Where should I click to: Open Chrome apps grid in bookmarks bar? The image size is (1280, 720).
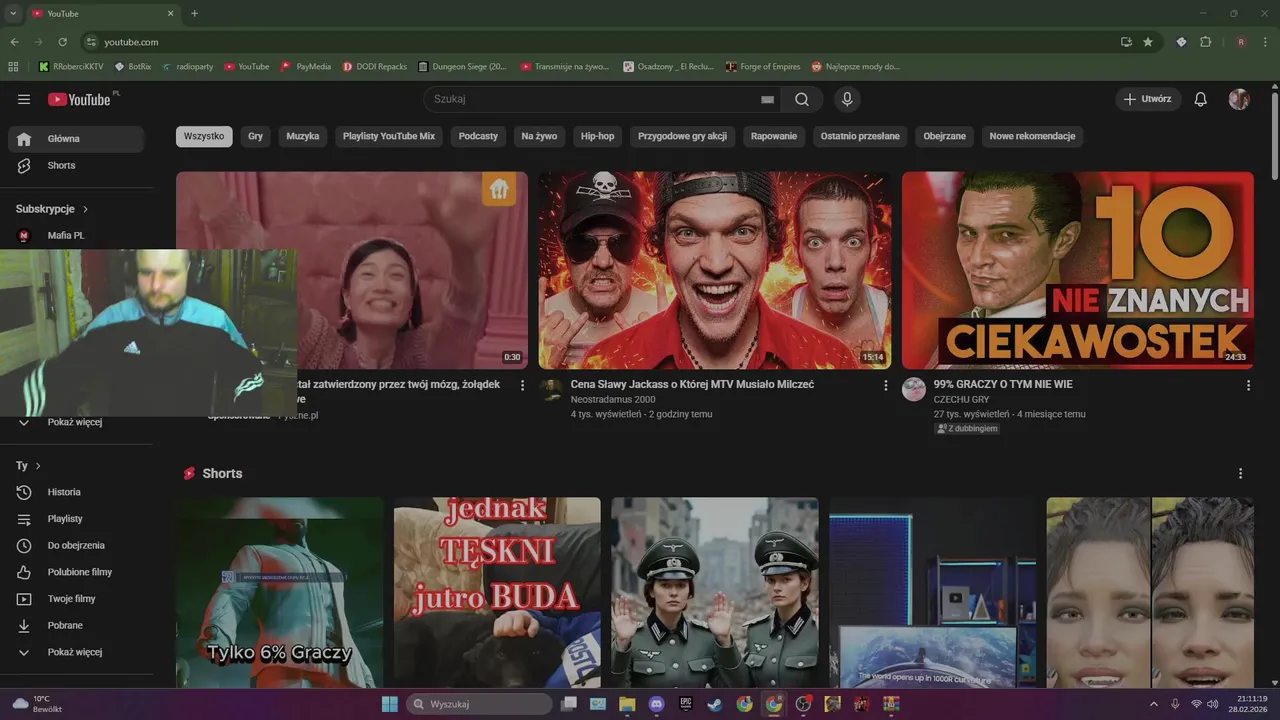(x=13, y=66)
